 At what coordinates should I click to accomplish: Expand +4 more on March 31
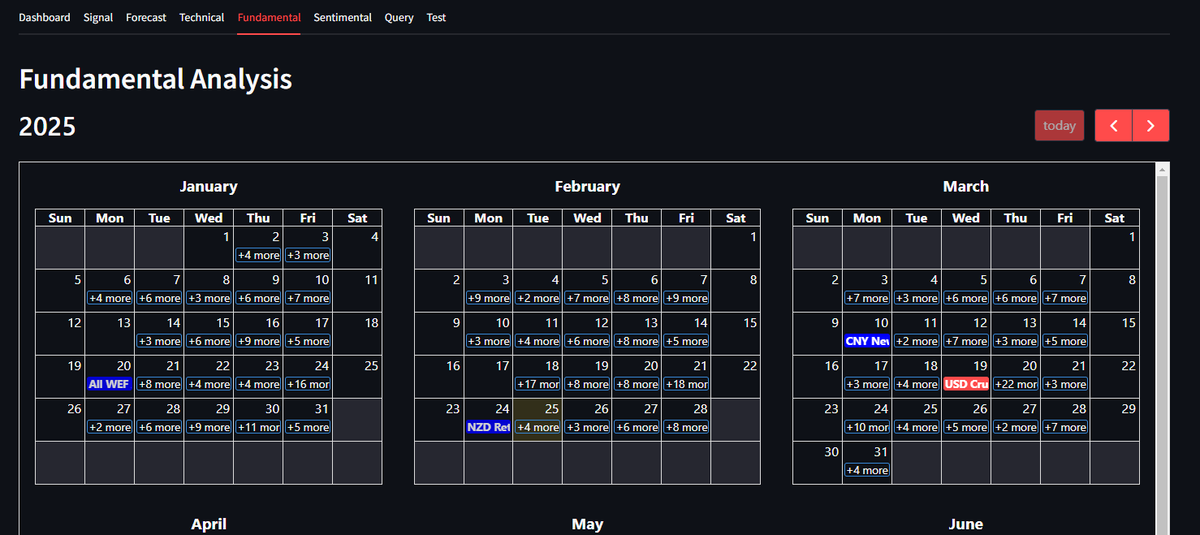[x=867, y=470]
